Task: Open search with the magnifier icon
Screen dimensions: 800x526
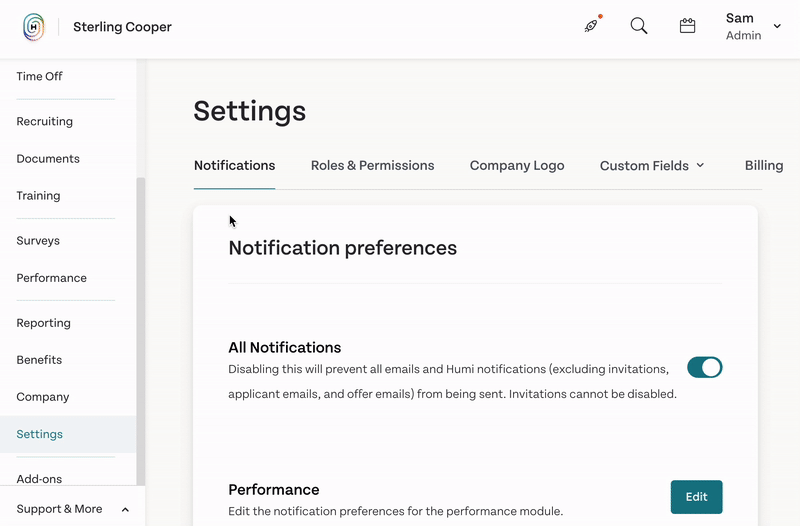Action: point(639,26)
